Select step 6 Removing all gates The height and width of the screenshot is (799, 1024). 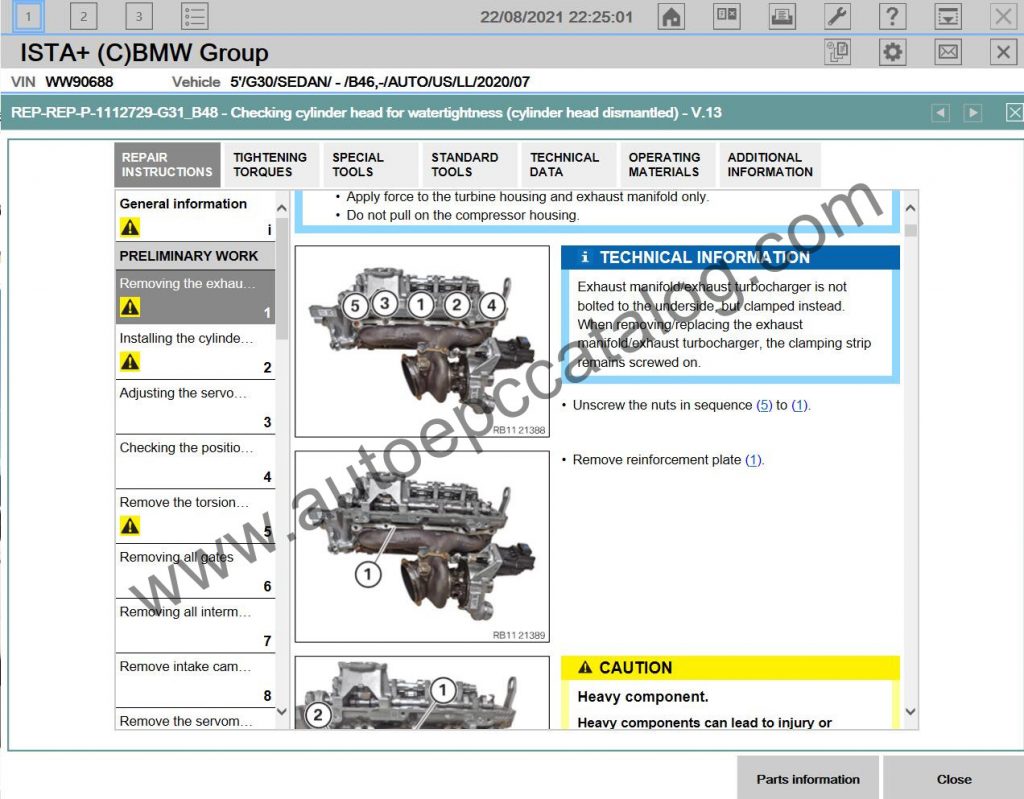click(195, 571)
